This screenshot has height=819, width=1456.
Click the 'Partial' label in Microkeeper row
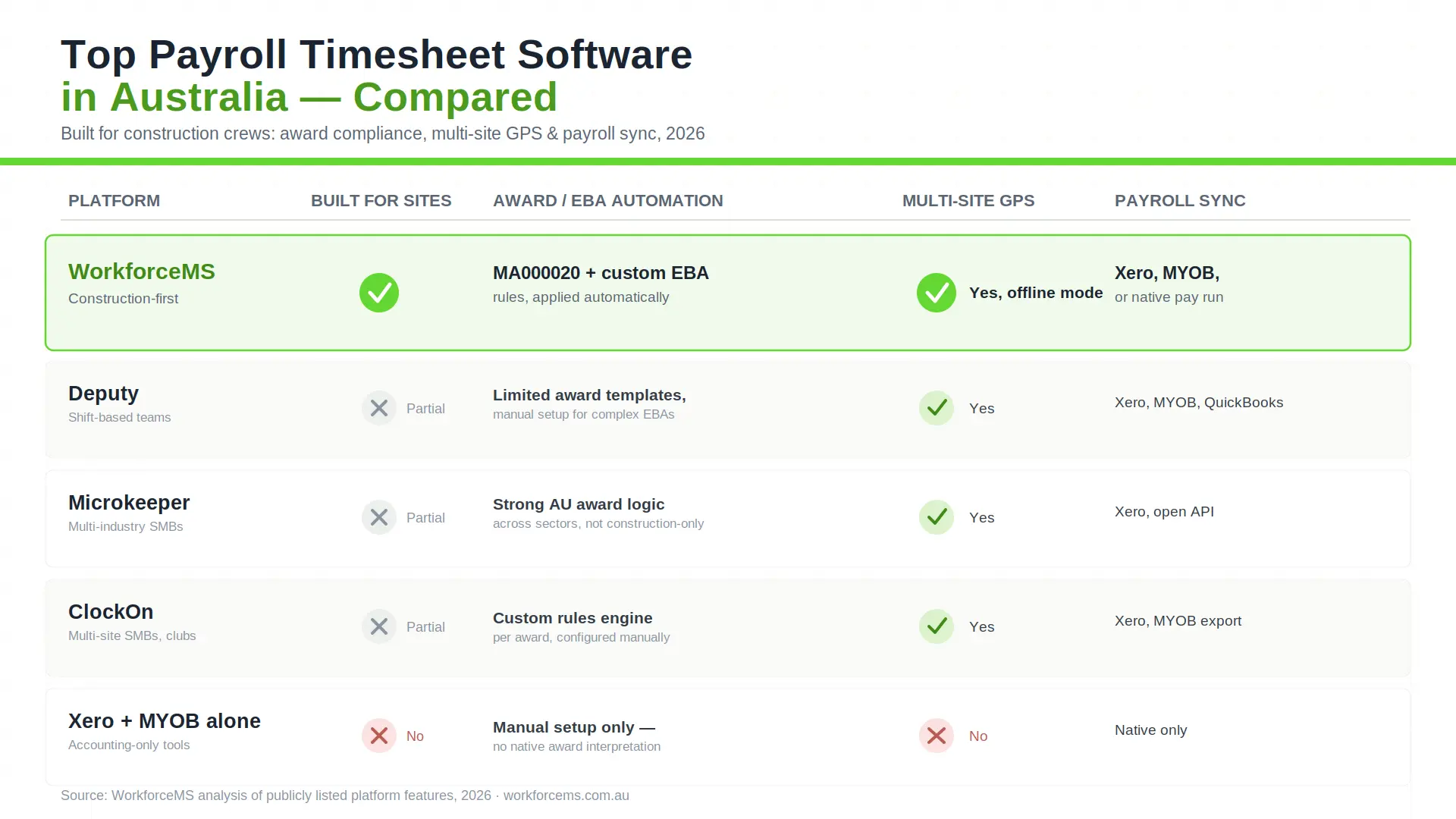coord(425,518)
